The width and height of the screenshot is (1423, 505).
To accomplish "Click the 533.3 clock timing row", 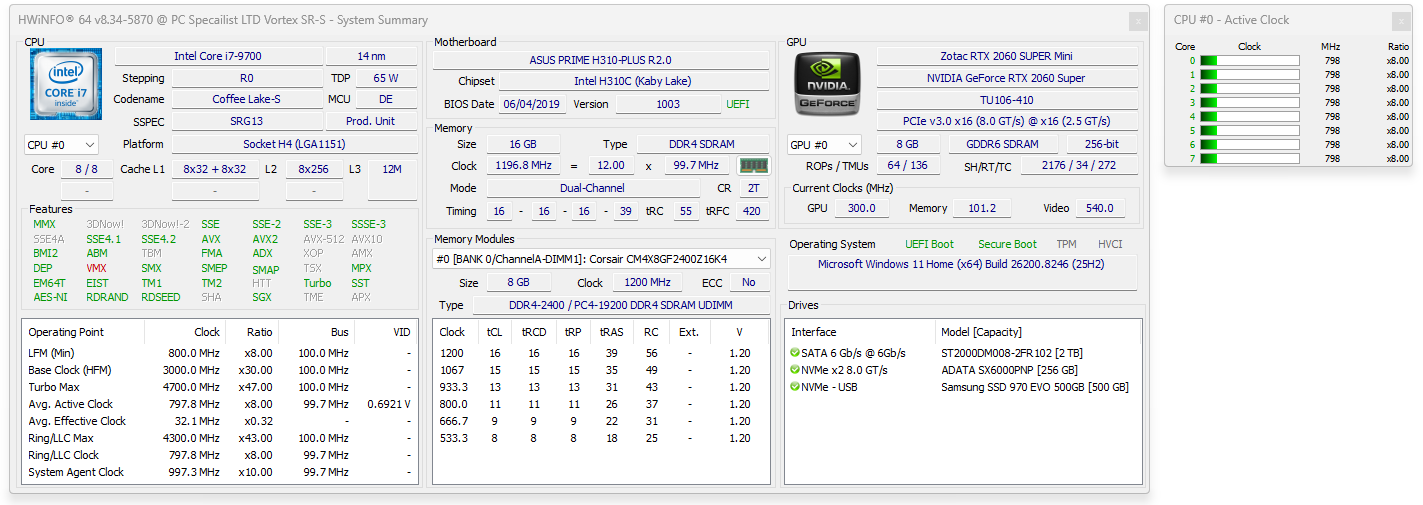I will 602,438.
